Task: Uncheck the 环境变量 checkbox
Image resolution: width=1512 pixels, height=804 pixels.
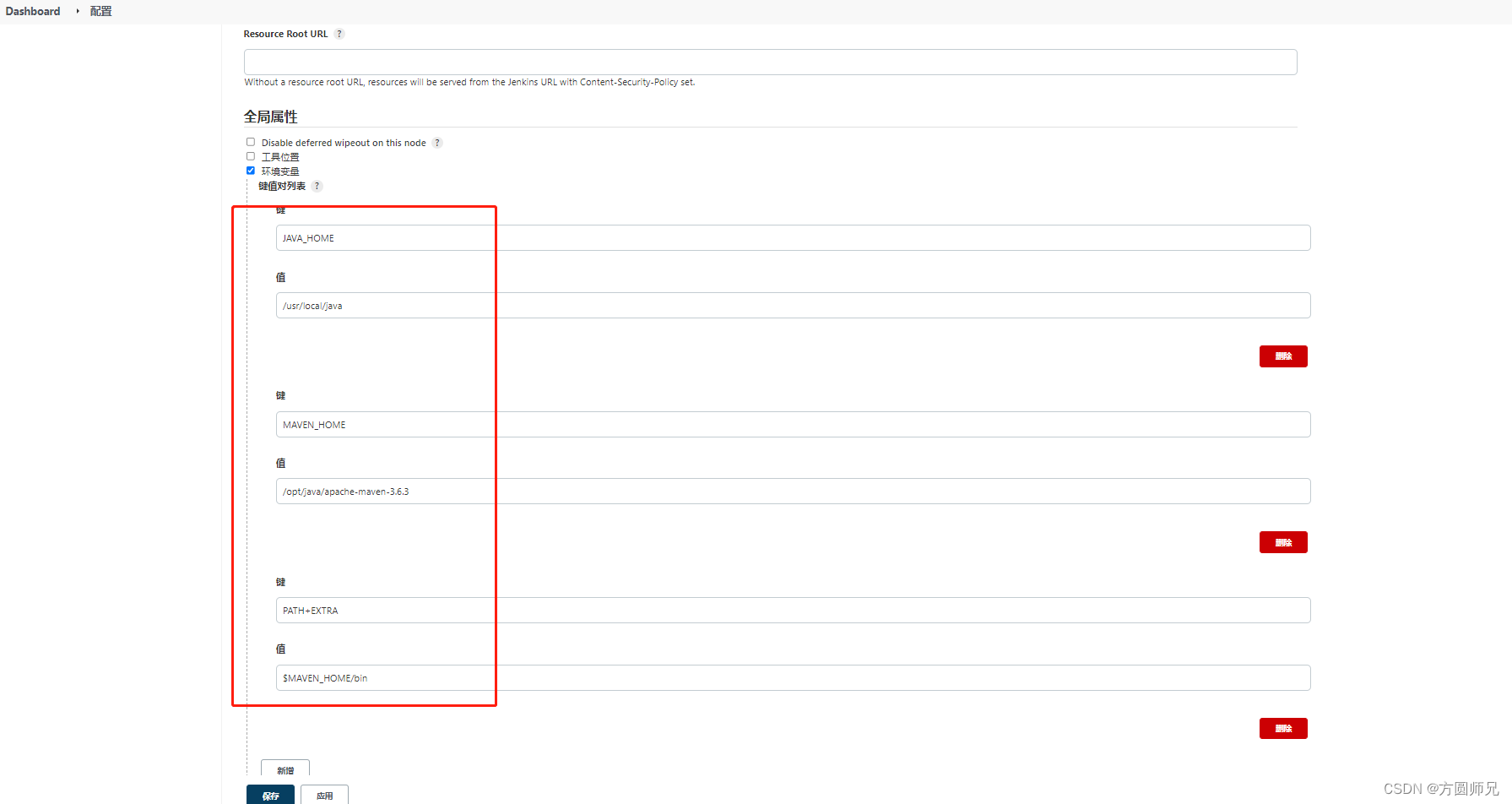Action: [251, 171]
